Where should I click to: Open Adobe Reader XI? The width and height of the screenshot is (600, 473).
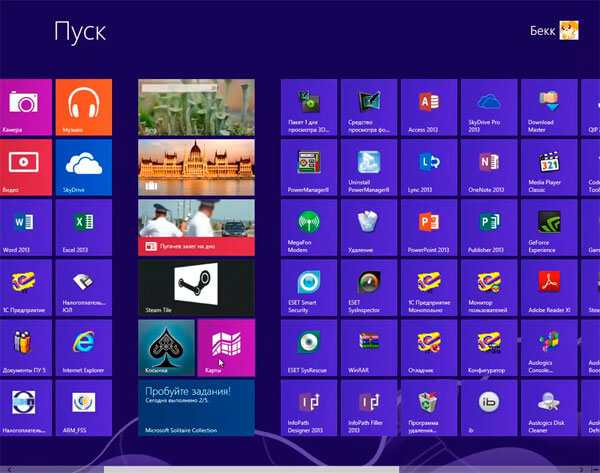[549, 287]
